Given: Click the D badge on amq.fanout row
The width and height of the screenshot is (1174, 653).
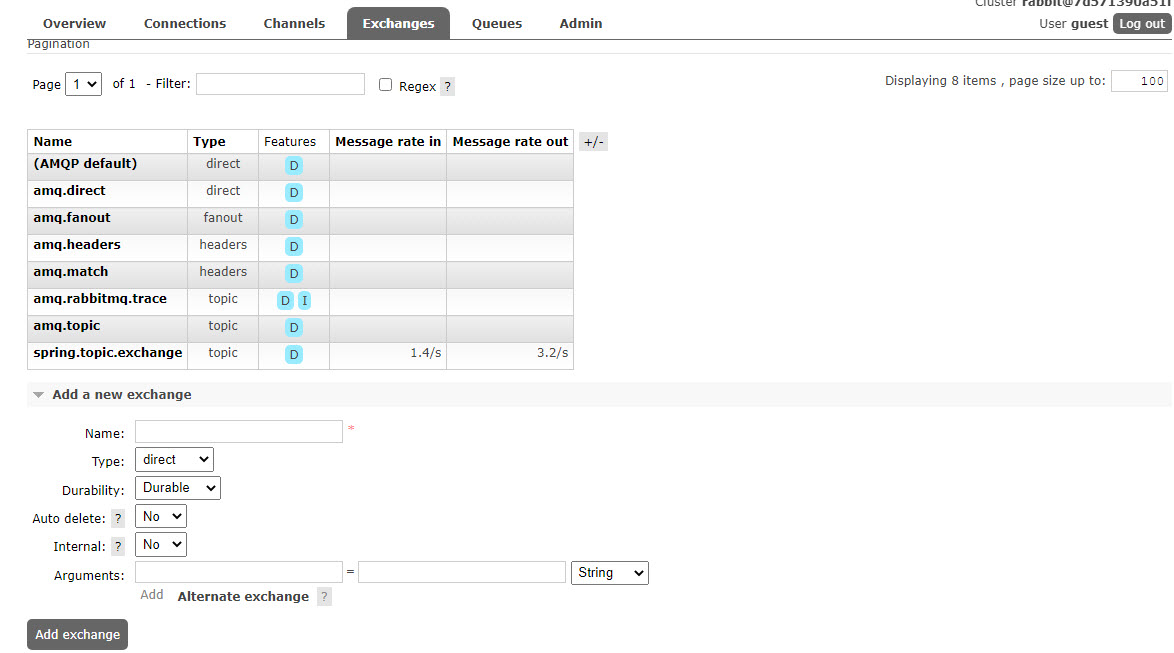Looking at the screenshot, I should pos(294,219).
